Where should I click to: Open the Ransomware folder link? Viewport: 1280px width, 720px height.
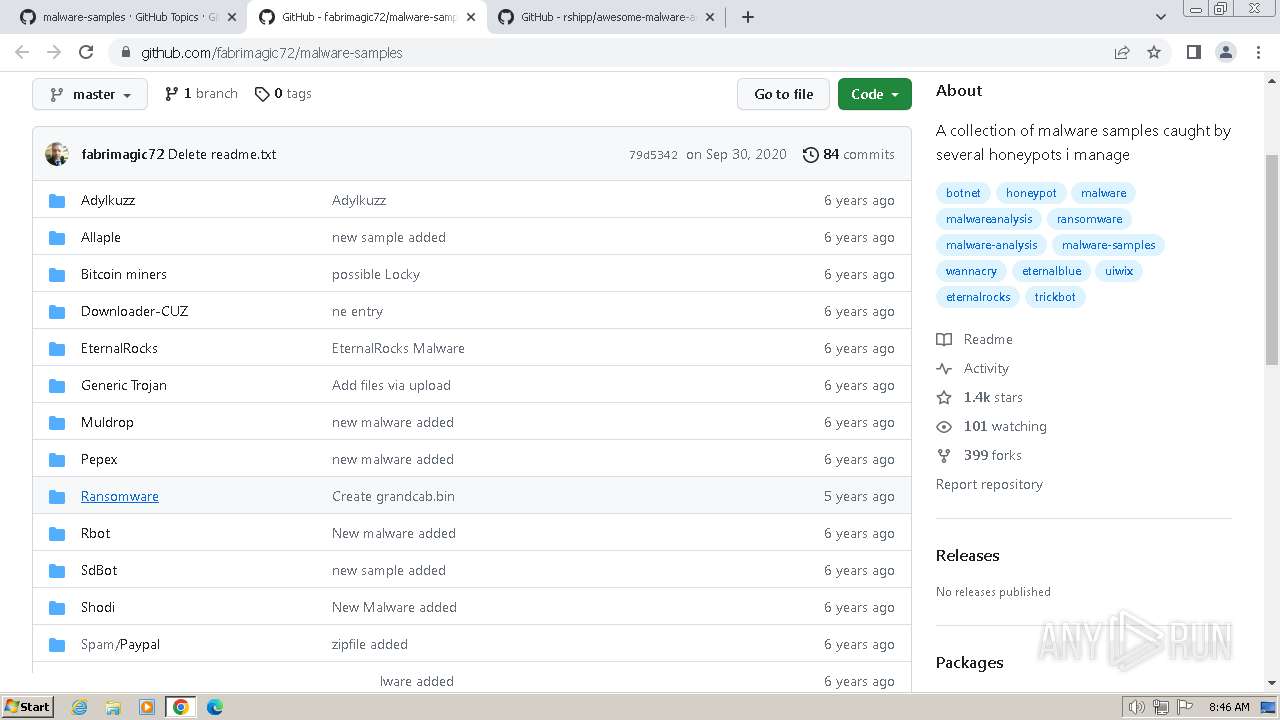pyautogui.click(x=120, y=496)
